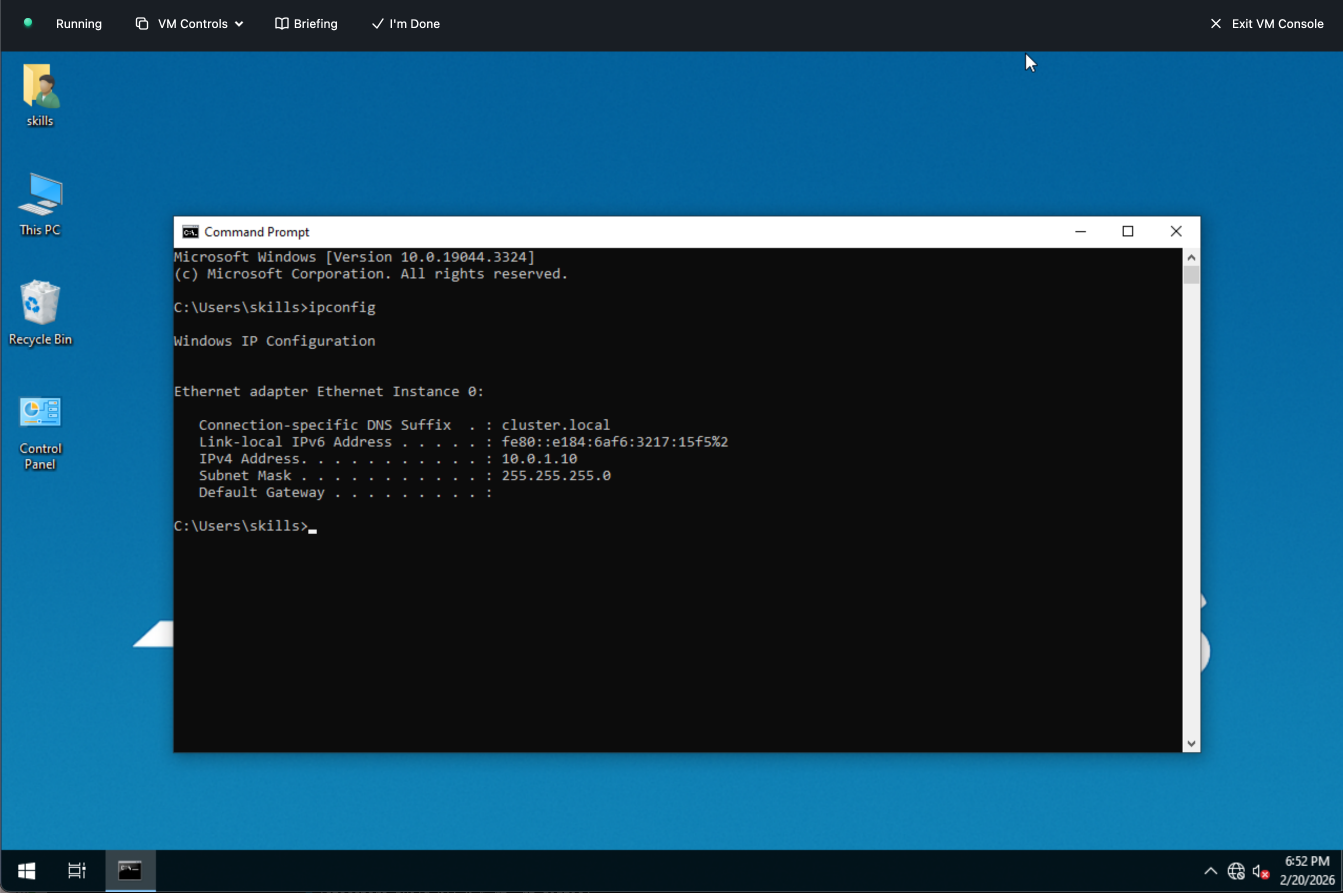Select the Recycle Bin desktop icon
Screen dimensions: 1343x893
pos(40,313)
